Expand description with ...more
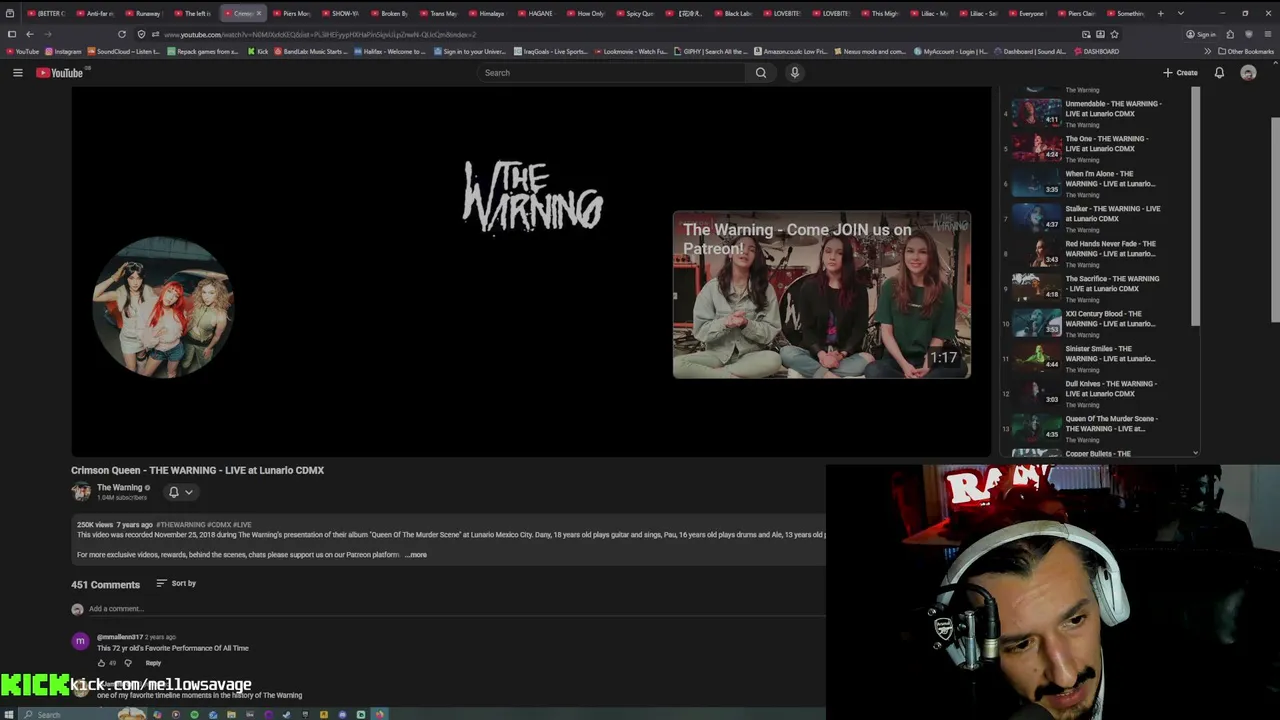Image resolution: width=1280 pixels, height=720 pixels. click(x=416, y=554)
